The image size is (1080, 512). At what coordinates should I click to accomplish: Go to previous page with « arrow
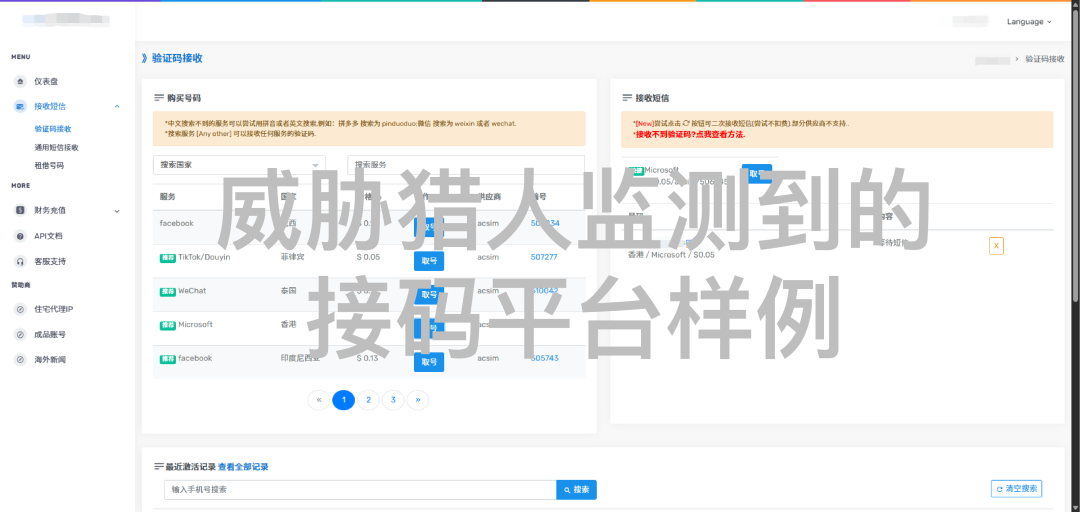pos(318,400)
